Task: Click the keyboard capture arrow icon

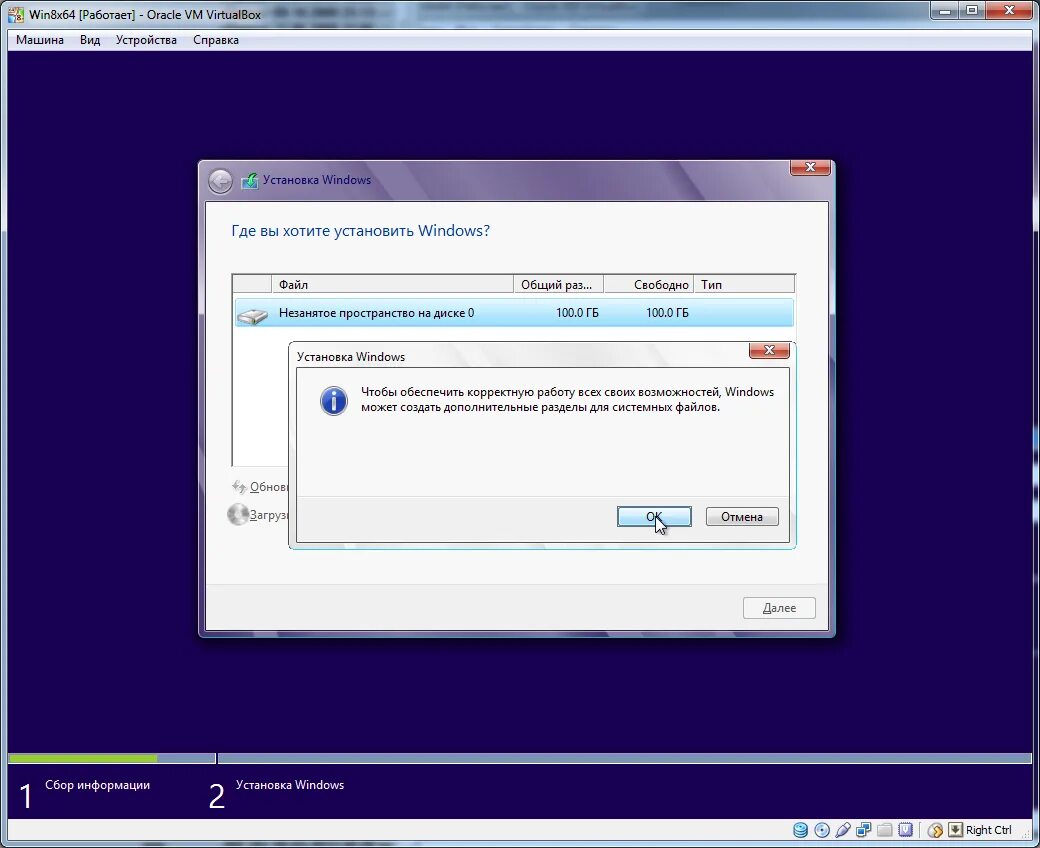Action: pyautogui.click(x=955, y=829)
